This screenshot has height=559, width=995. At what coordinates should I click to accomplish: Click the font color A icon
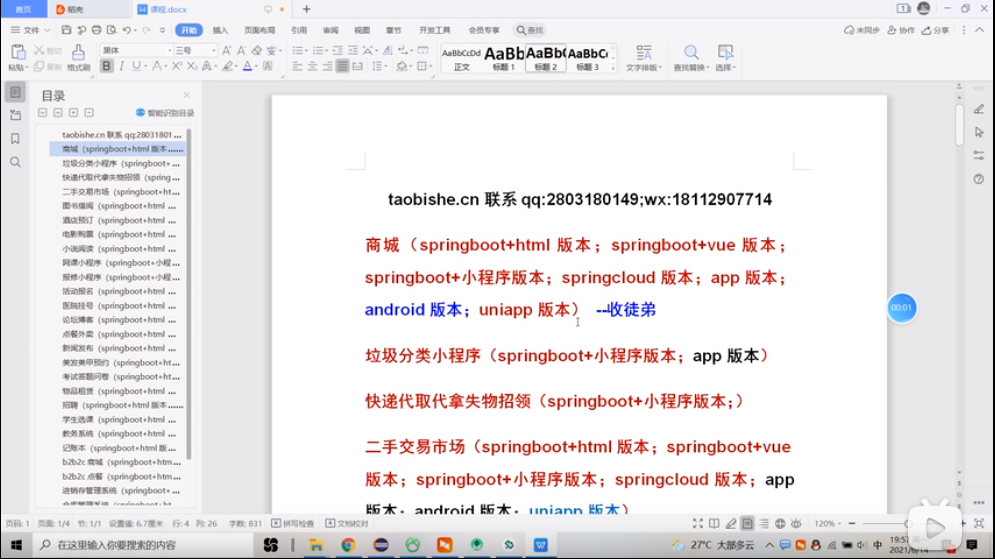pos(247,66)
